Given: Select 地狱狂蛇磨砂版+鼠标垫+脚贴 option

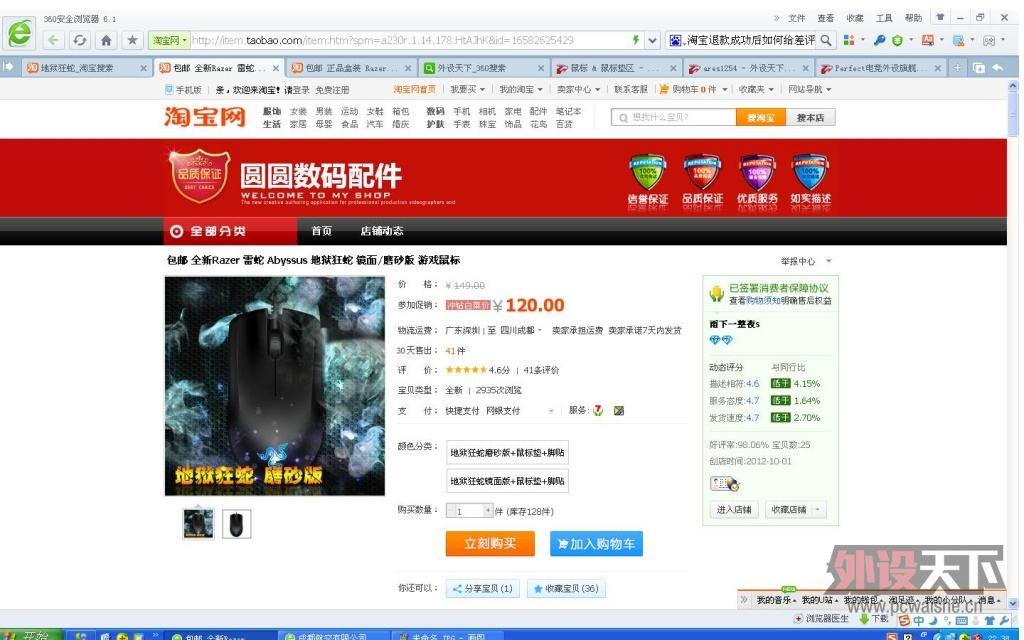Looking at the screenshot, I should pos(507,453).
